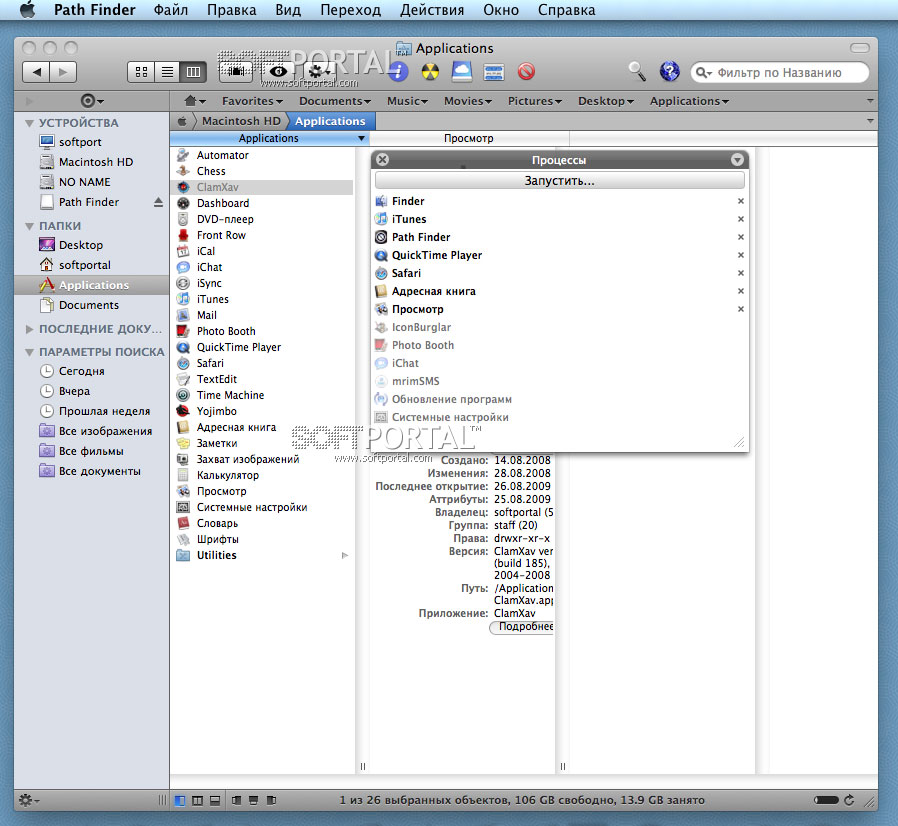Screen dimensions: 898x826
Task: Click the refresh icon in status bar
Action: (x=849, y=800)
